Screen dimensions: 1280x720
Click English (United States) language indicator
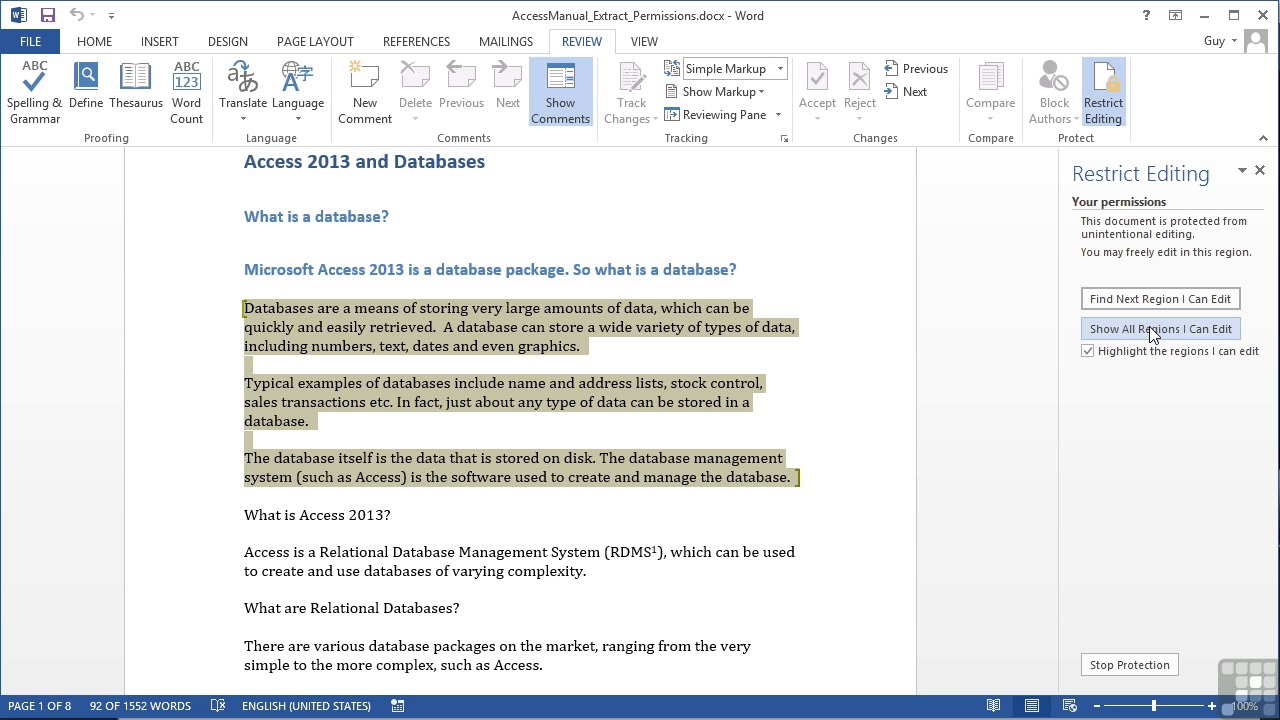306,706
